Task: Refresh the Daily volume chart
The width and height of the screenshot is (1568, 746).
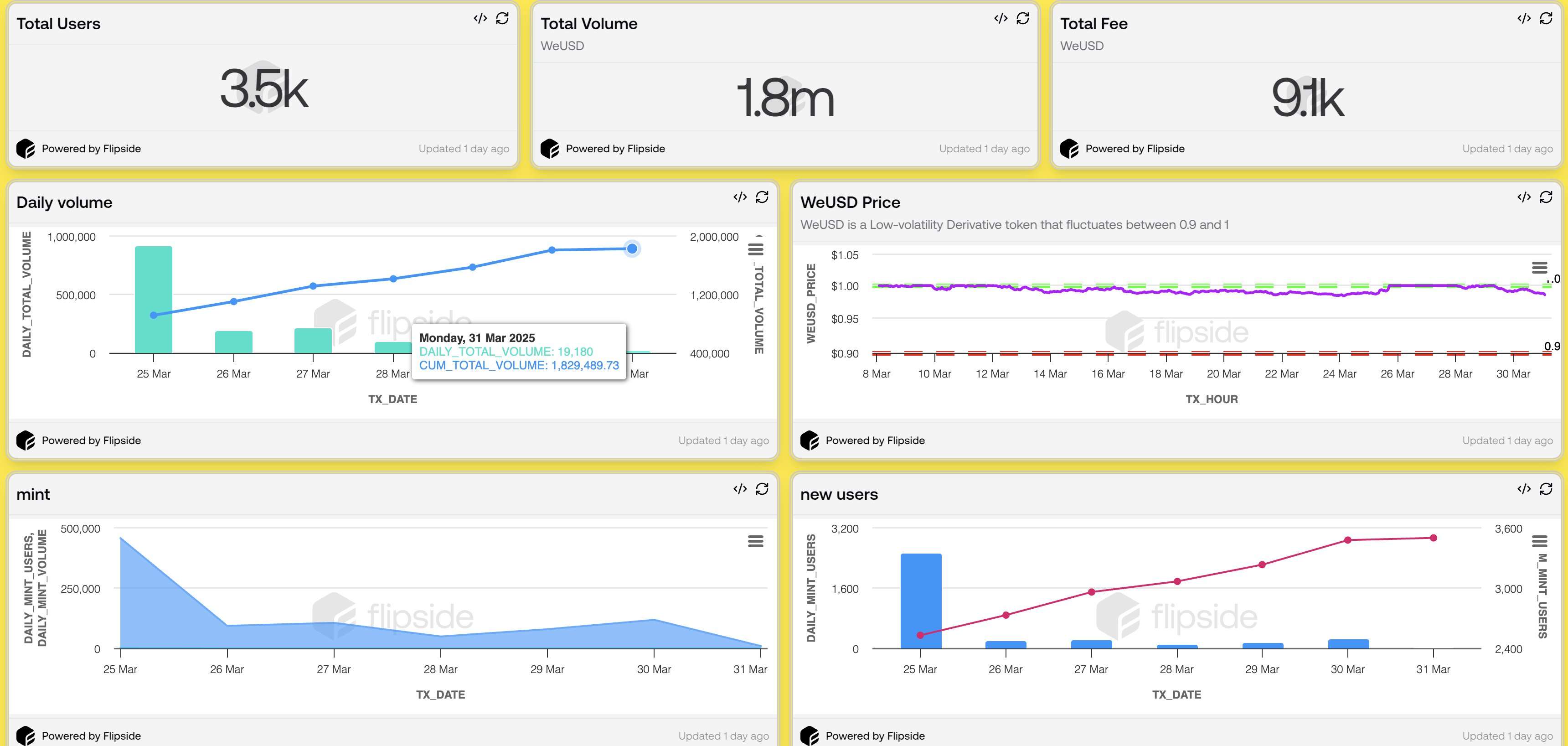Action: 762,197
